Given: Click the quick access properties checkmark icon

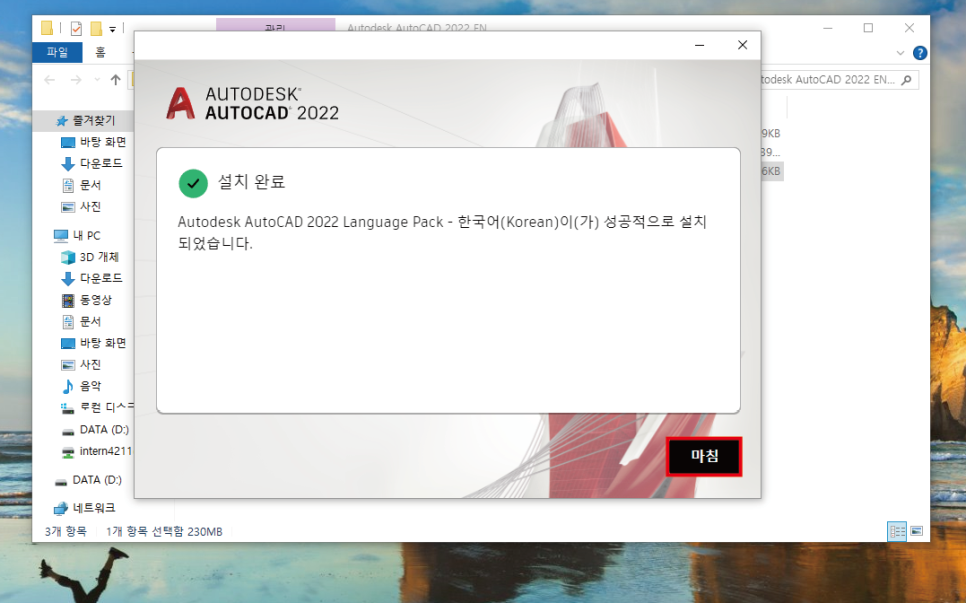Looking at the screenshot, I should point(76,28).
